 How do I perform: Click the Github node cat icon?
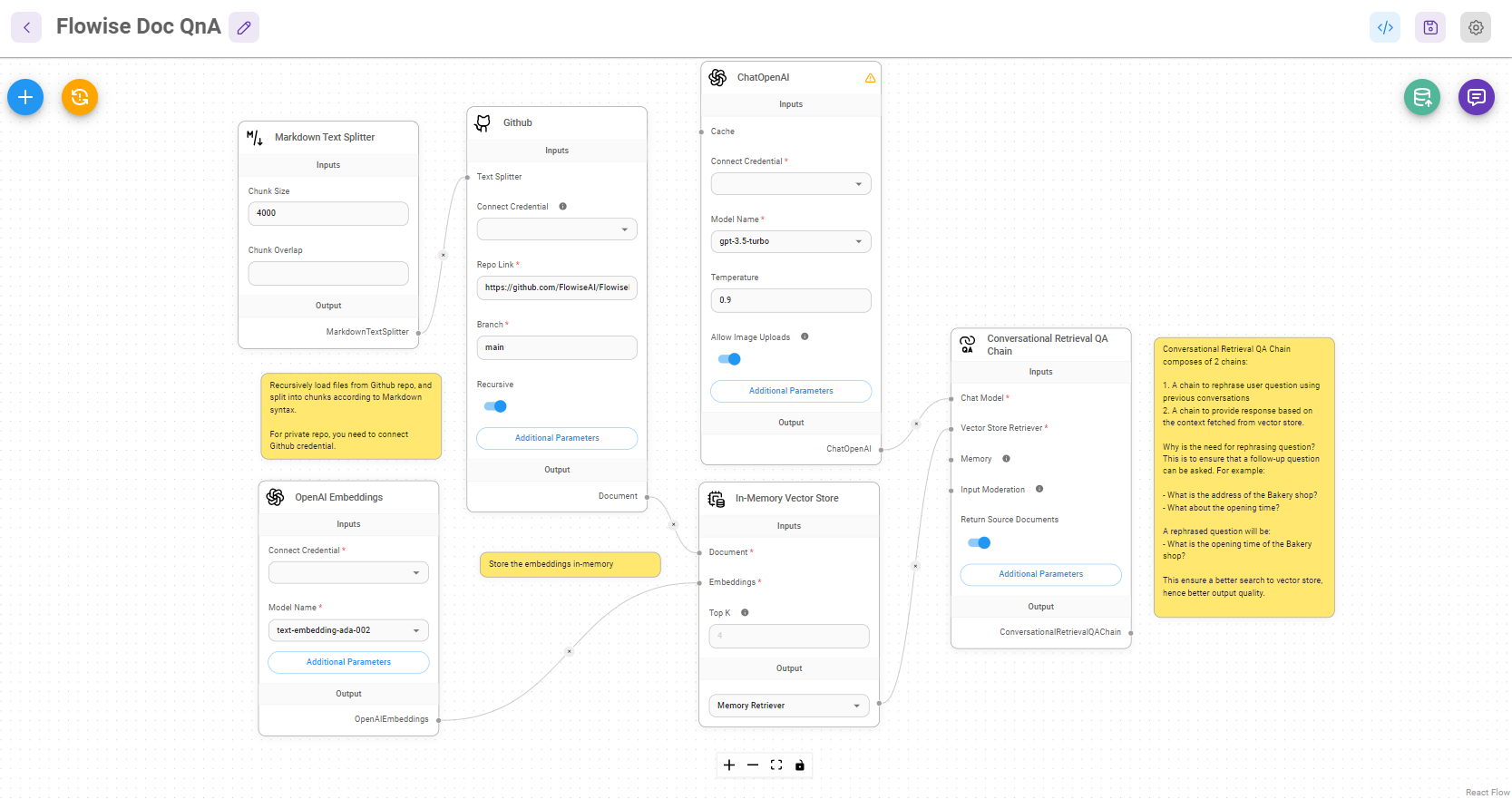(483, 123)
